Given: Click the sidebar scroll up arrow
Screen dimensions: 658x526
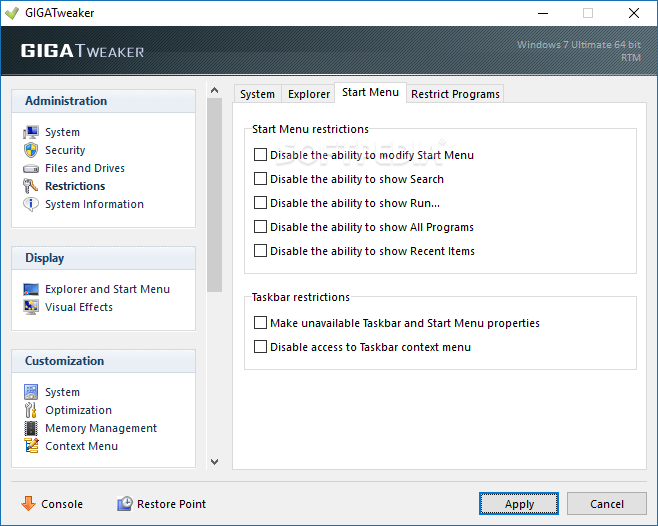Looking at the screenshot, I should (214, 90).
